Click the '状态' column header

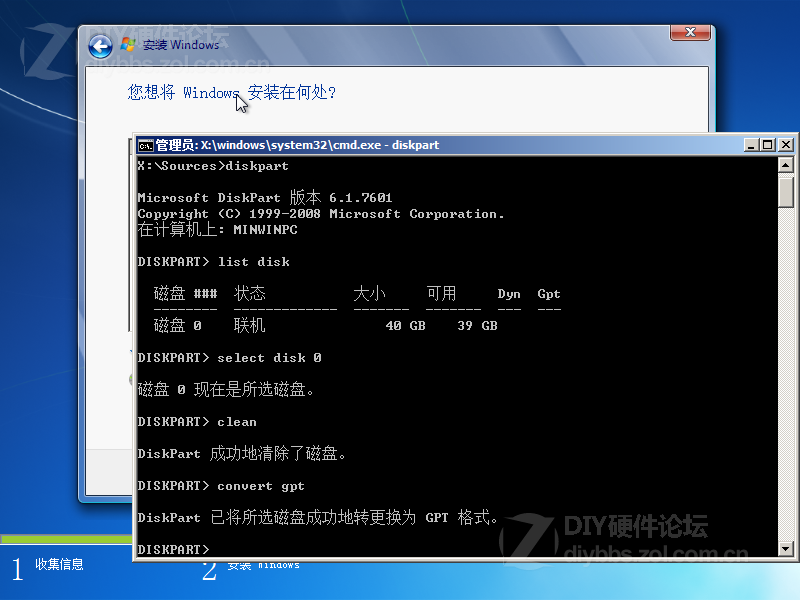(249, 293)
